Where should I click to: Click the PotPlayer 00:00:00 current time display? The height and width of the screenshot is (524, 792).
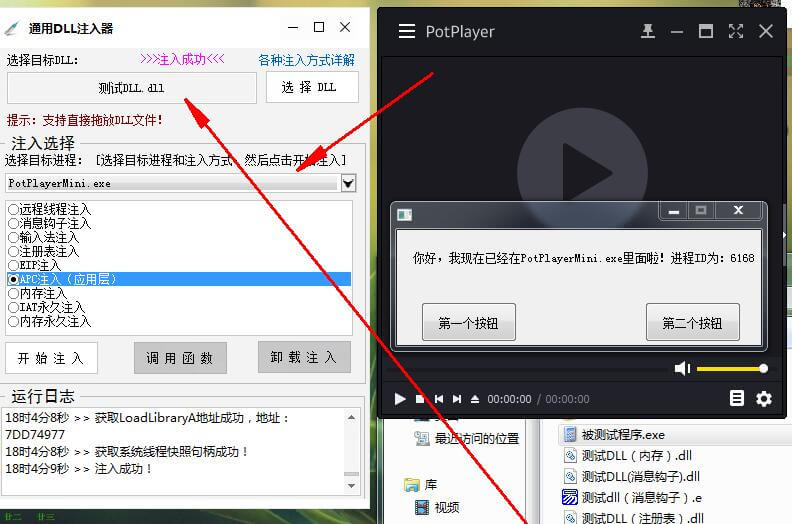[x=509, y=399]
